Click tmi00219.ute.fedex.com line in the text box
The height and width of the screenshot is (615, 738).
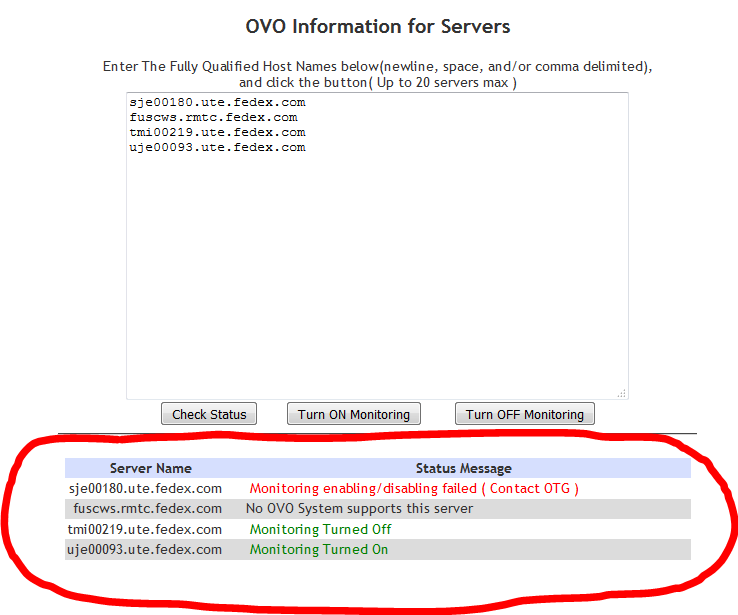tap(217, 132)
